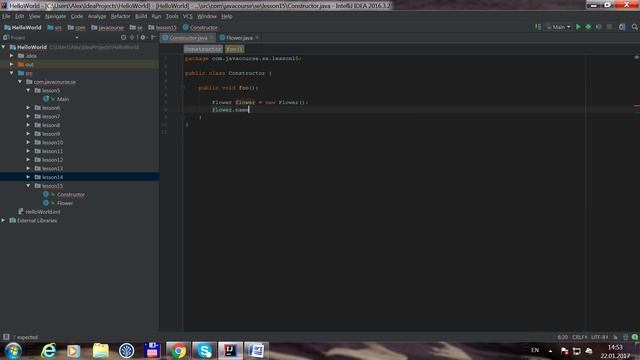640x360 pixels.
Task: Close the Flower.java tab
Action: pos(257,38)
